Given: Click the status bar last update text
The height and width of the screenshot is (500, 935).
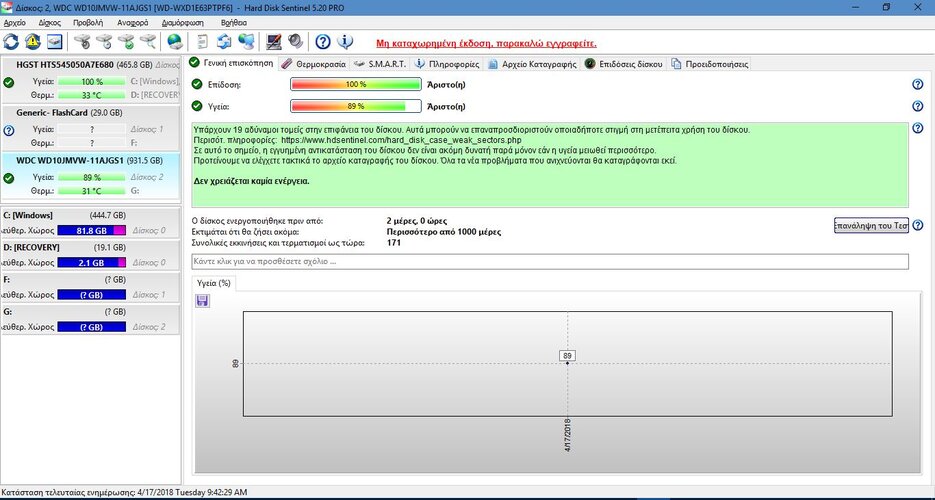Looking at the screenshot, I should 124,493.
